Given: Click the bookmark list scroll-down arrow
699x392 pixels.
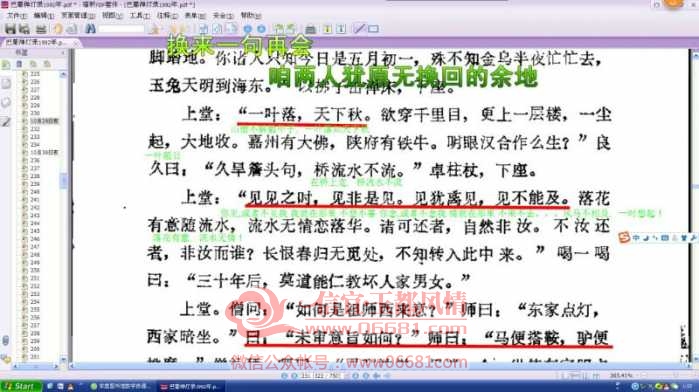Looking at the screenshot, I should click(63, 359).
